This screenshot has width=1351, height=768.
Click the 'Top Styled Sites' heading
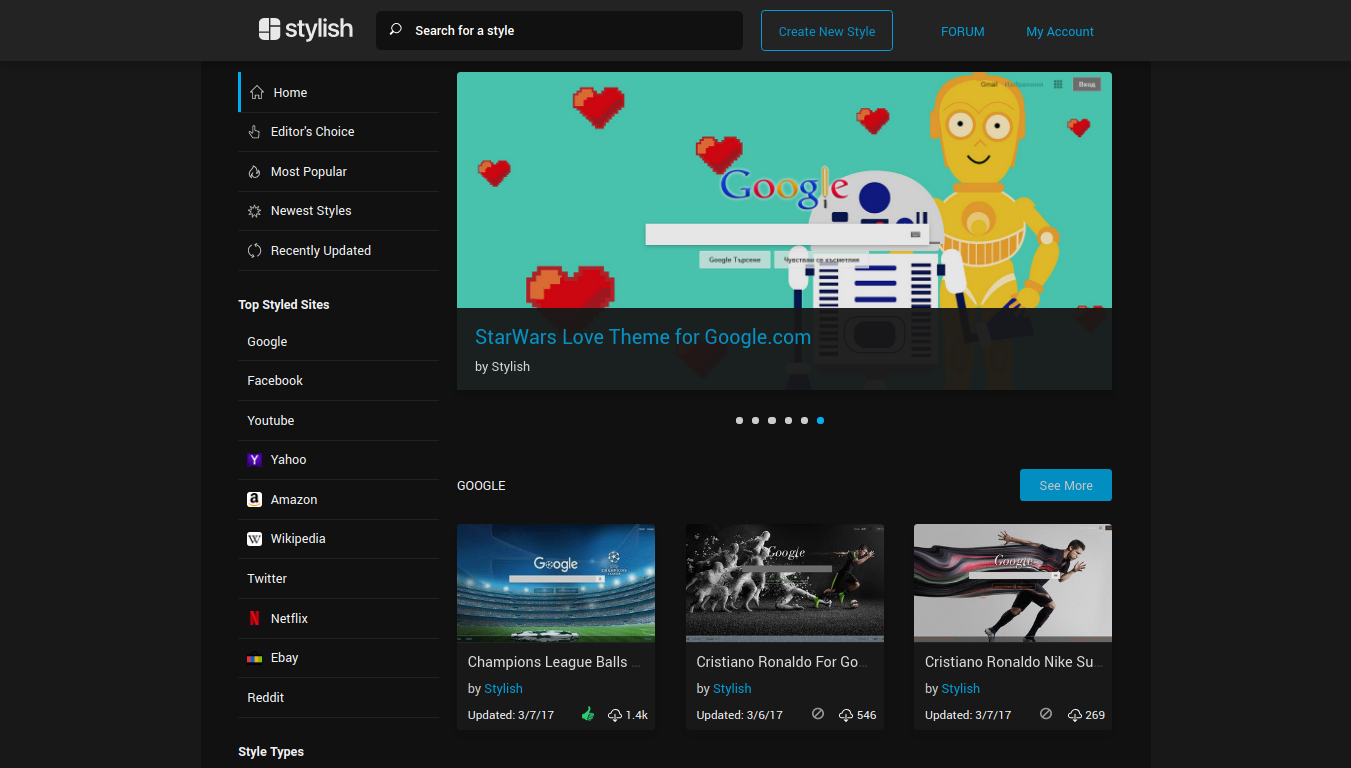284,305
